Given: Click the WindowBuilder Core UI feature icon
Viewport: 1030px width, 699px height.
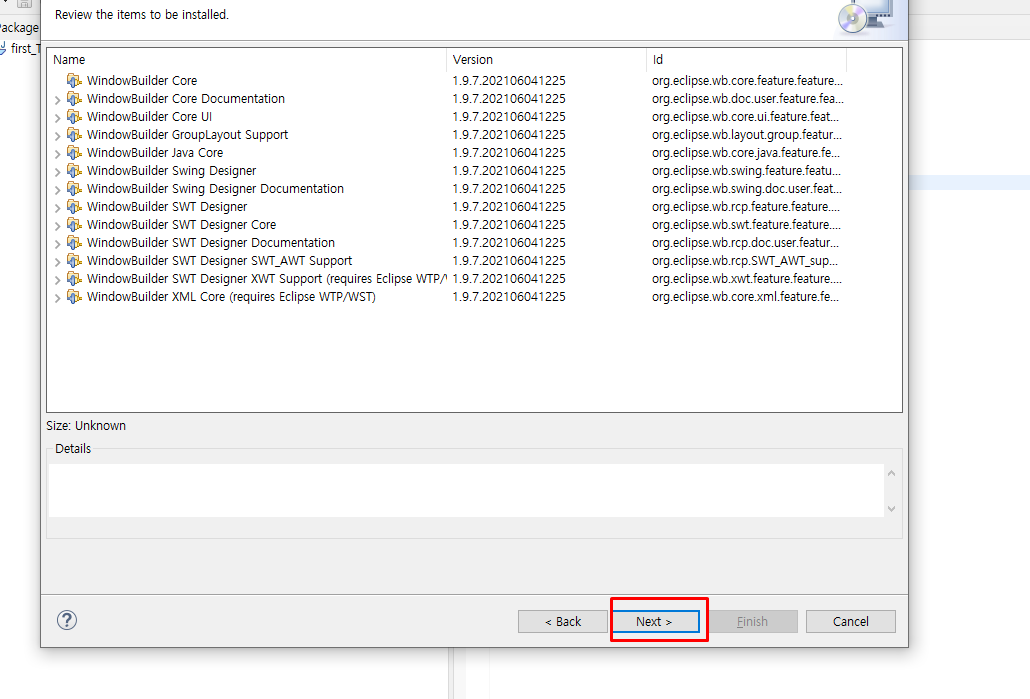Looking at the screenshot, I should [x=74, y=116].
